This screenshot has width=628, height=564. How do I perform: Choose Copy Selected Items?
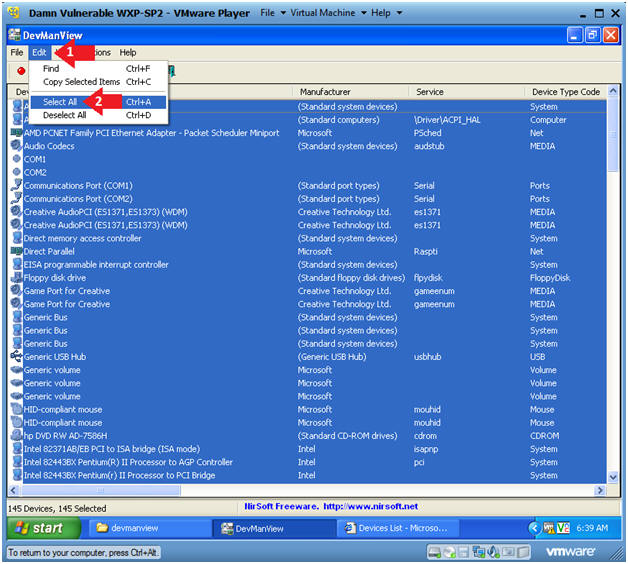(98, 82)
